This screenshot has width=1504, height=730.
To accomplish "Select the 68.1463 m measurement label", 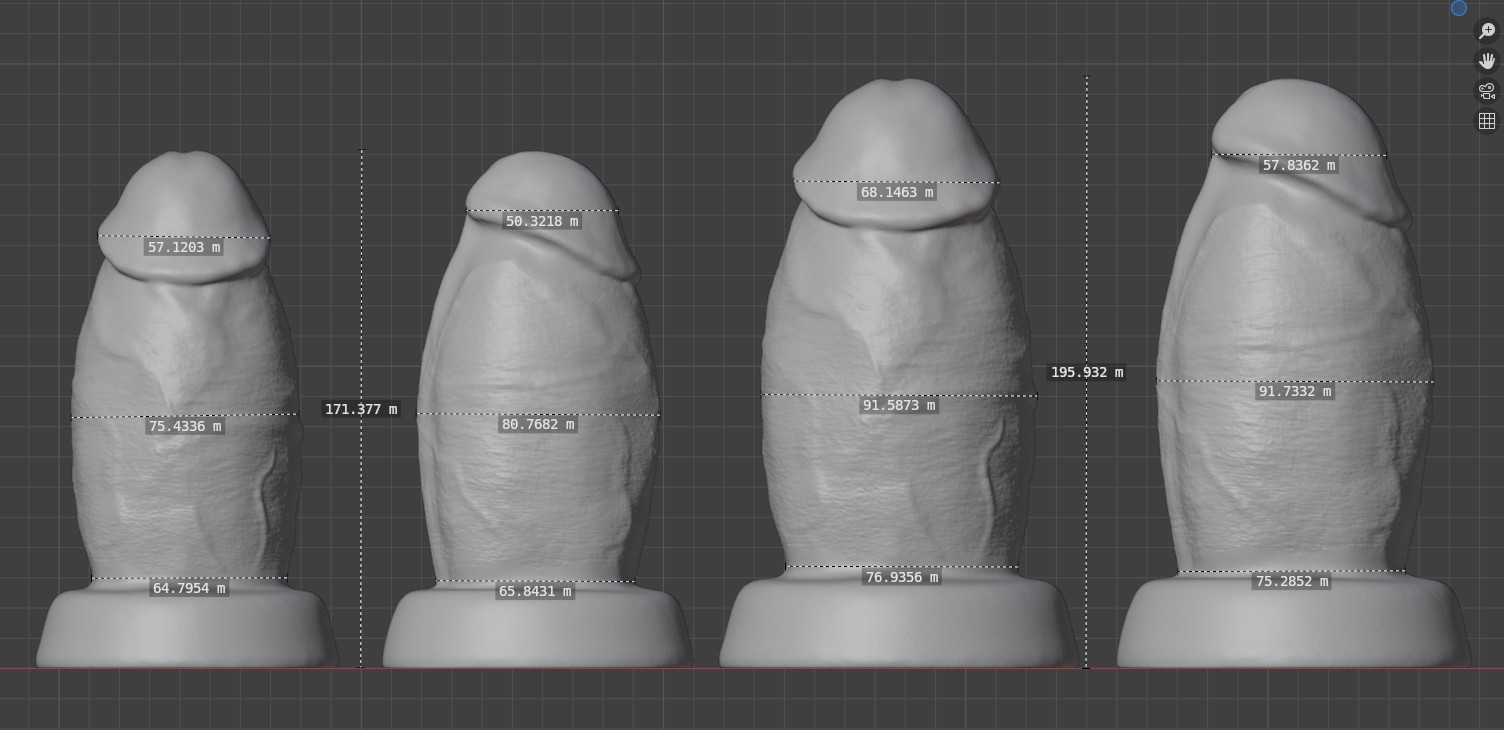I will (897, 192).
